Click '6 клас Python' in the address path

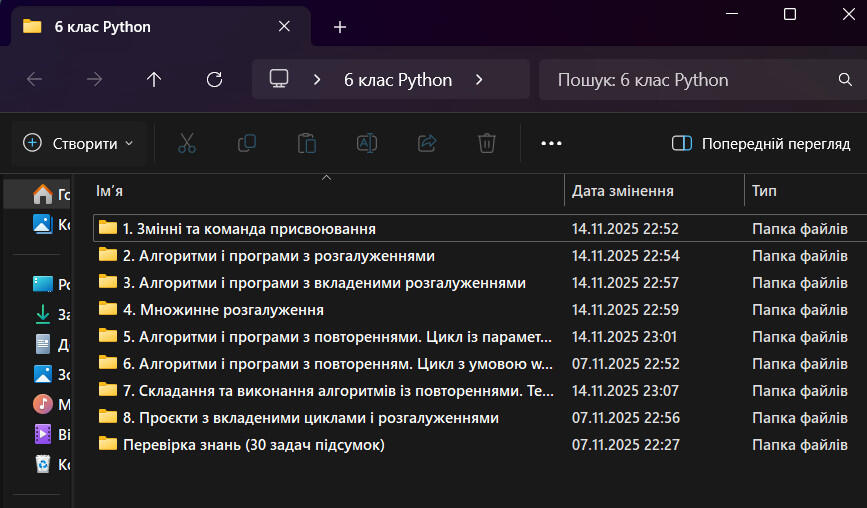coord(398,80)
